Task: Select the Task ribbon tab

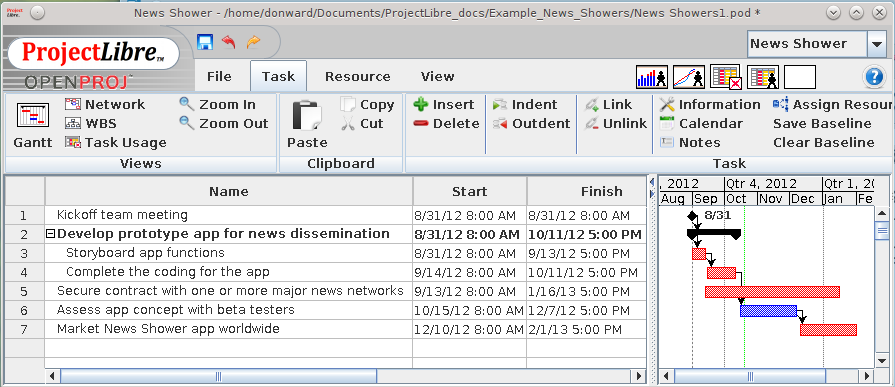Action: coord(279,76)
